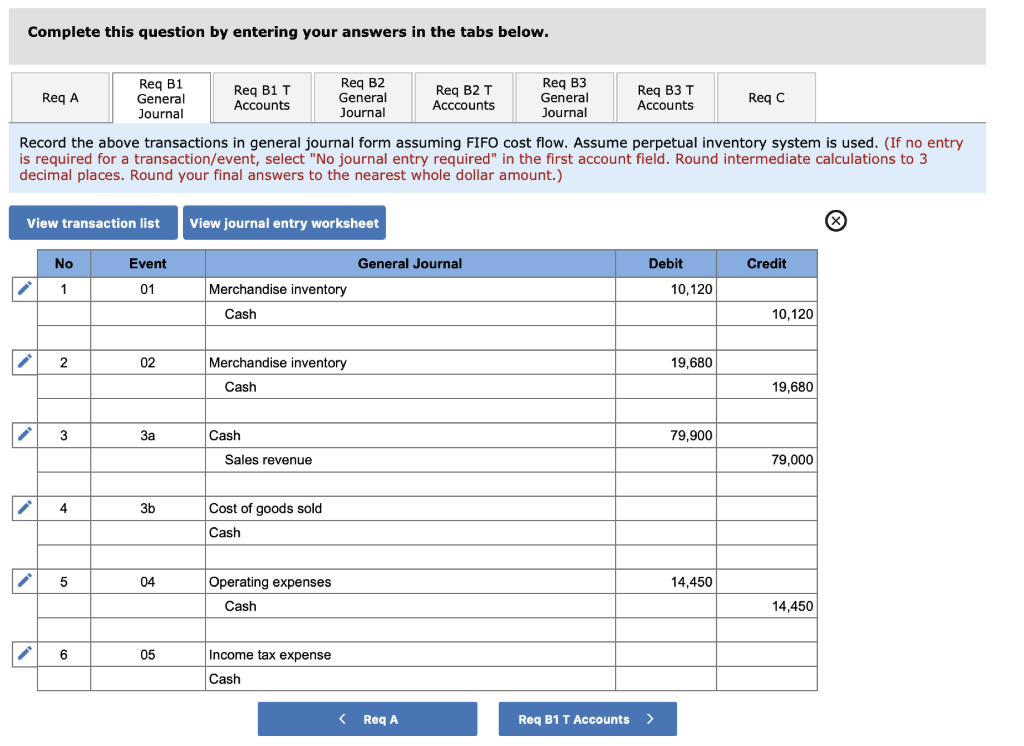The height and width of the screenshot is (746, 1024).
Task: Open the Req B2 General Journal tab
Action: [363, 97]
